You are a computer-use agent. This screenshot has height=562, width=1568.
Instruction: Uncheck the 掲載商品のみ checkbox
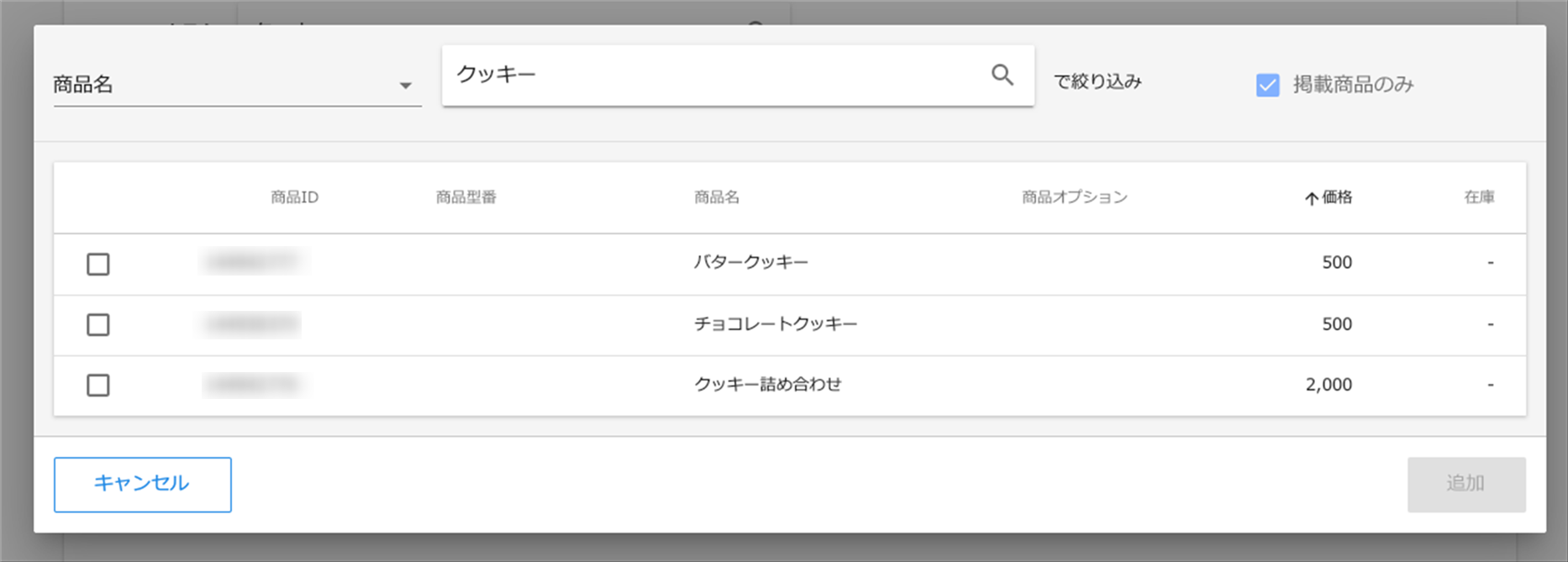pyautogui.click(x=1267, y=85)
